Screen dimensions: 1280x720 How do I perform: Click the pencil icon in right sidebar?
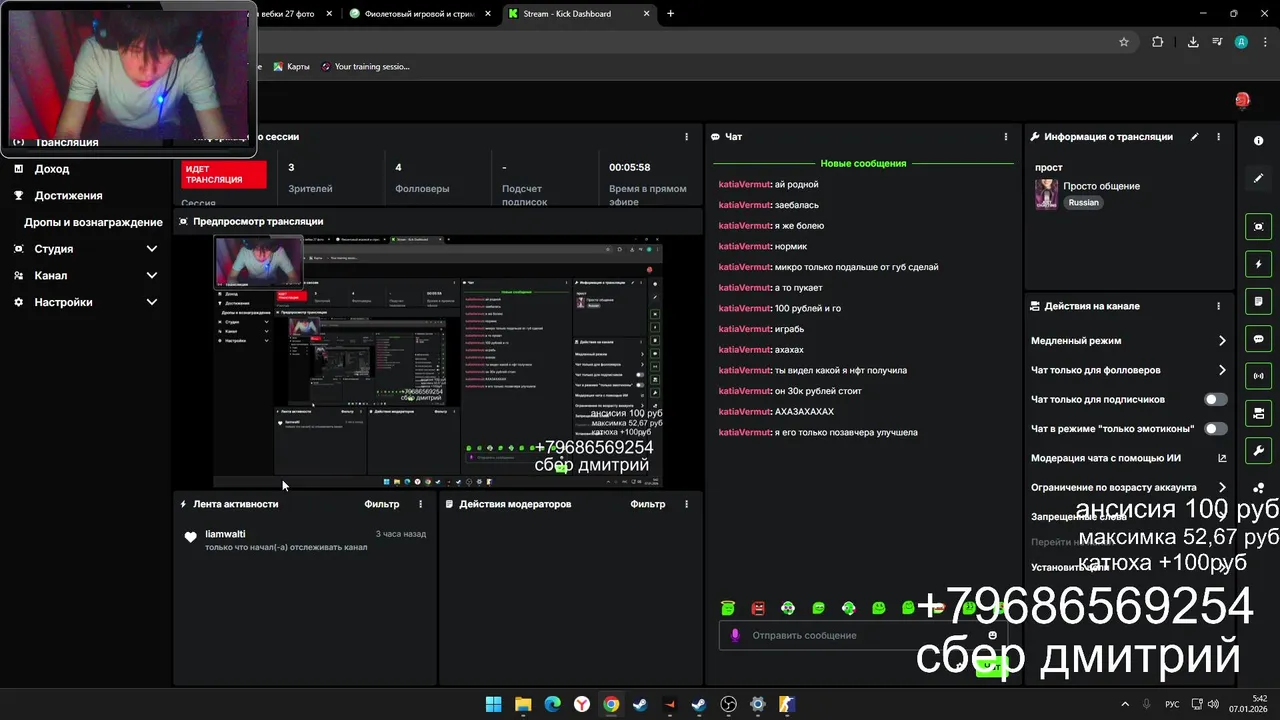point(1258,178)
